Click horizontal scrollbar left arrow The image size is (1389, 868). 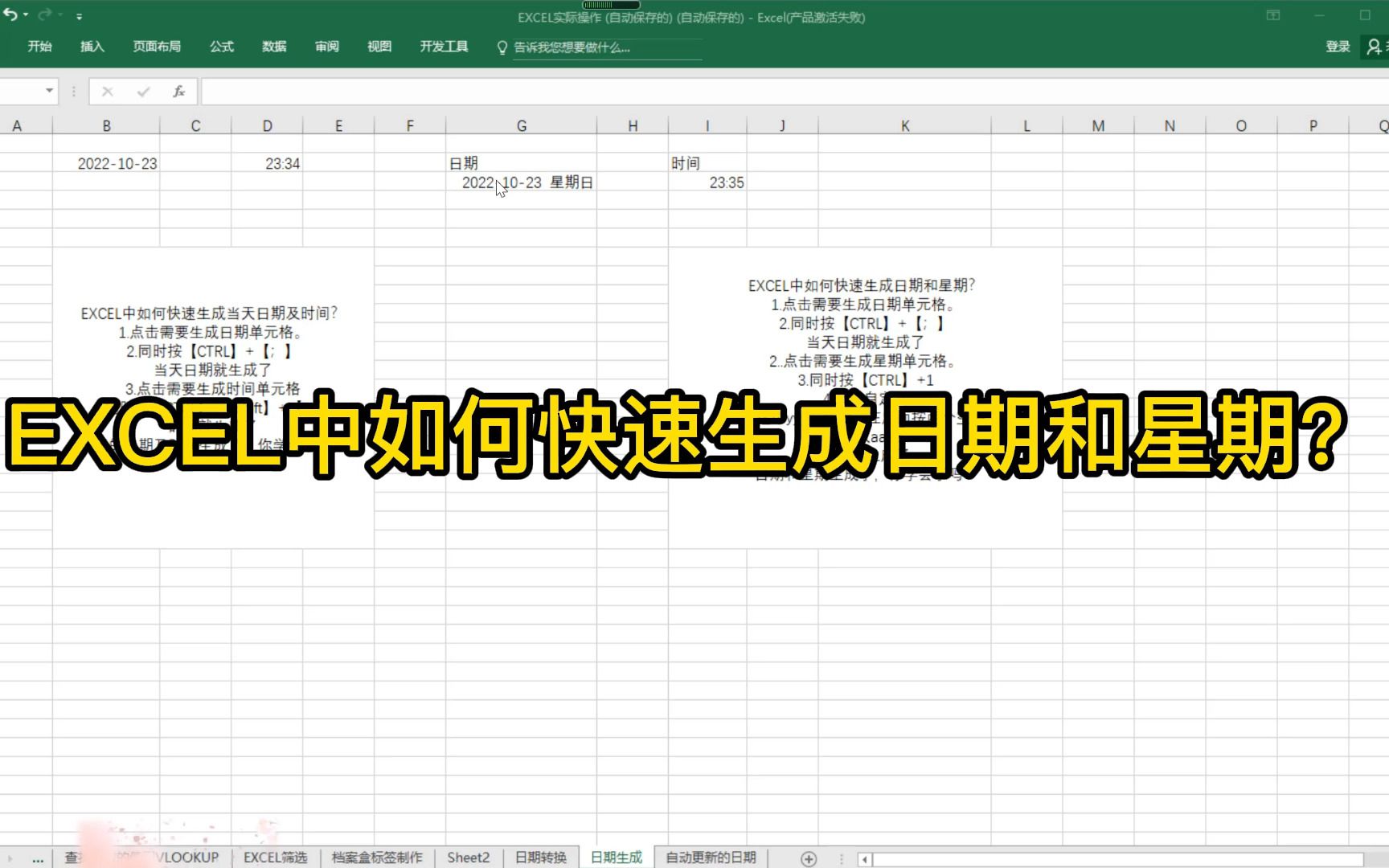[x=865, y=859]
